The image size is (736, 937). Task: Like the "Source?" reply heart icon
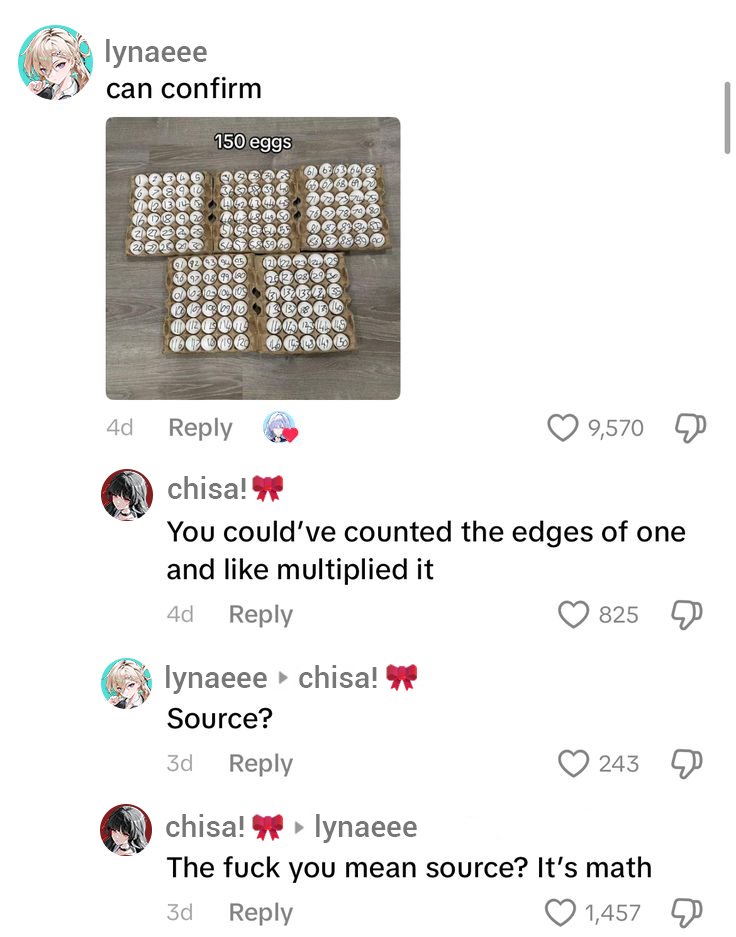(574, 763)
